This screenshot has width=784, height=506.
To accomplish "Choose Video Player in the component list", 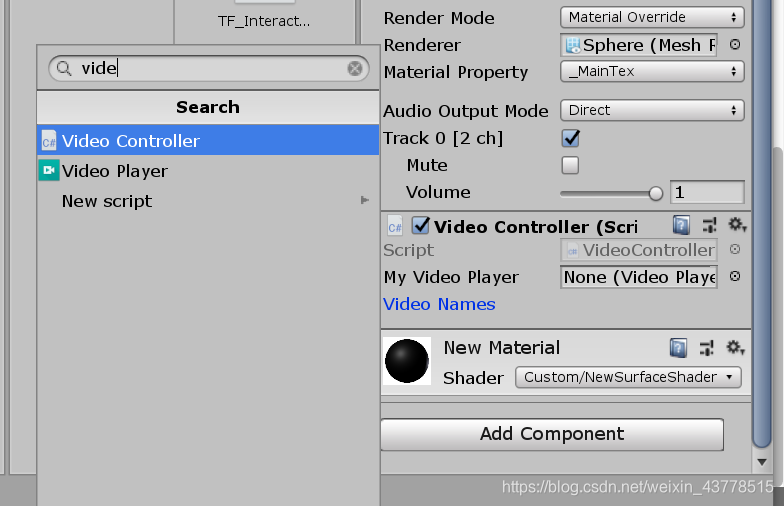I will pyautogui.click(x=114, y=171).
